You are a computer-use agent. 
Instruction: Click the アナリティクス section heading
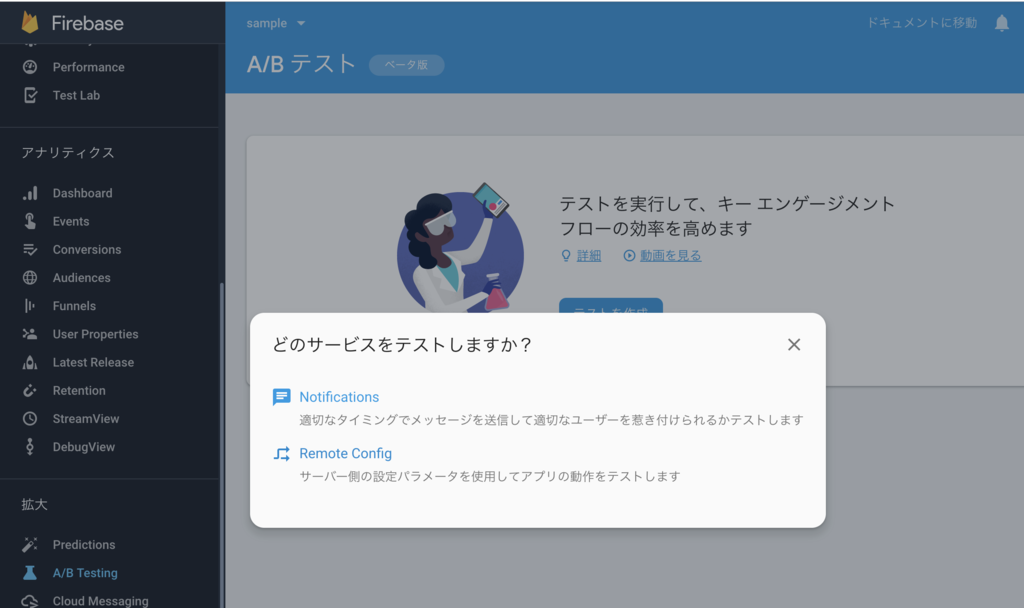coord(68,152)
